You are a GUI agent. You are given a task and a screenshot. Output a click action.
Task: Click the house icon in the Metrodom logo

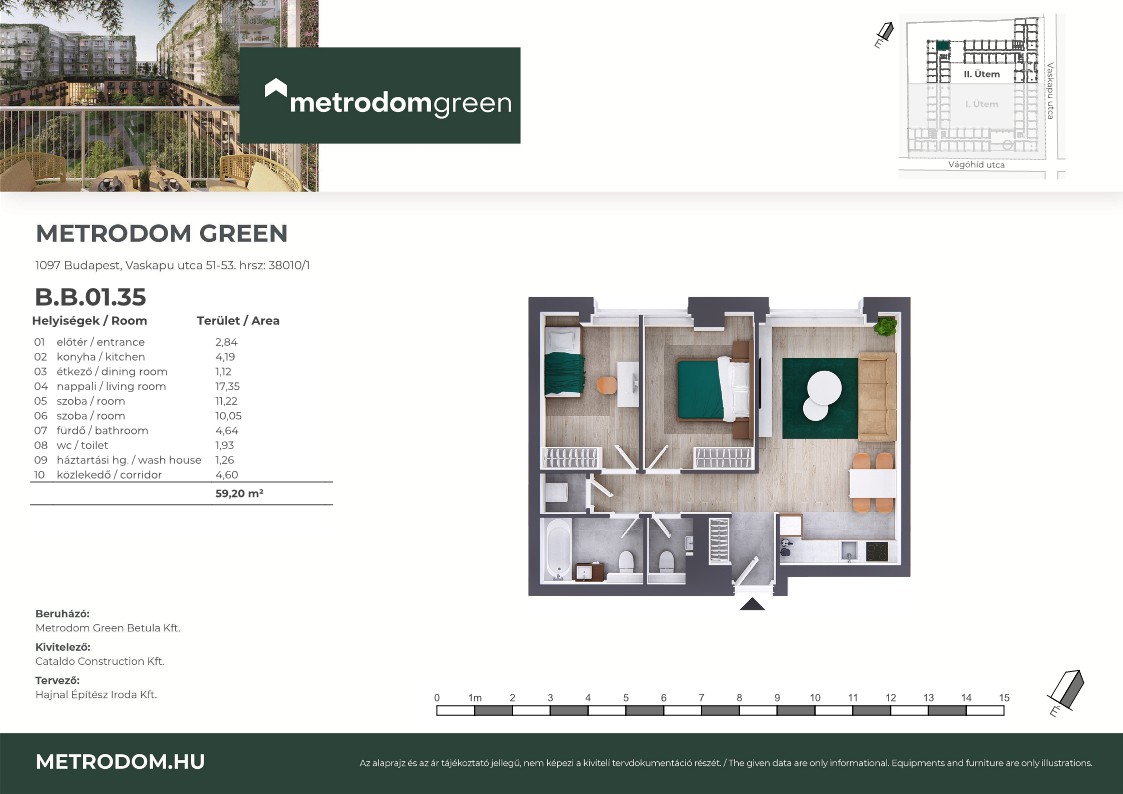(x=276, y=91)
